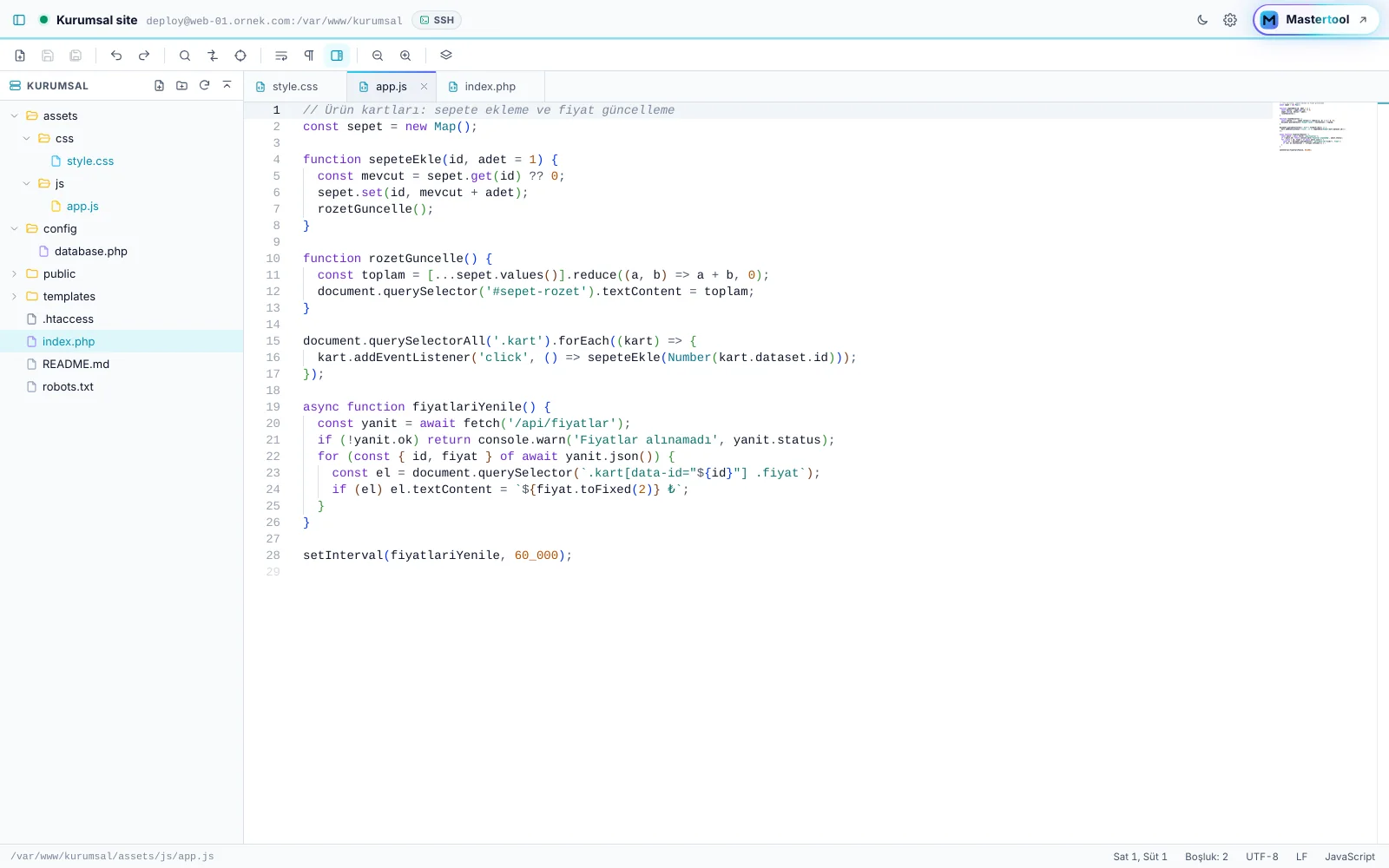Open the Mastertool button
Screen dimensions: 1389x868
1316,20
